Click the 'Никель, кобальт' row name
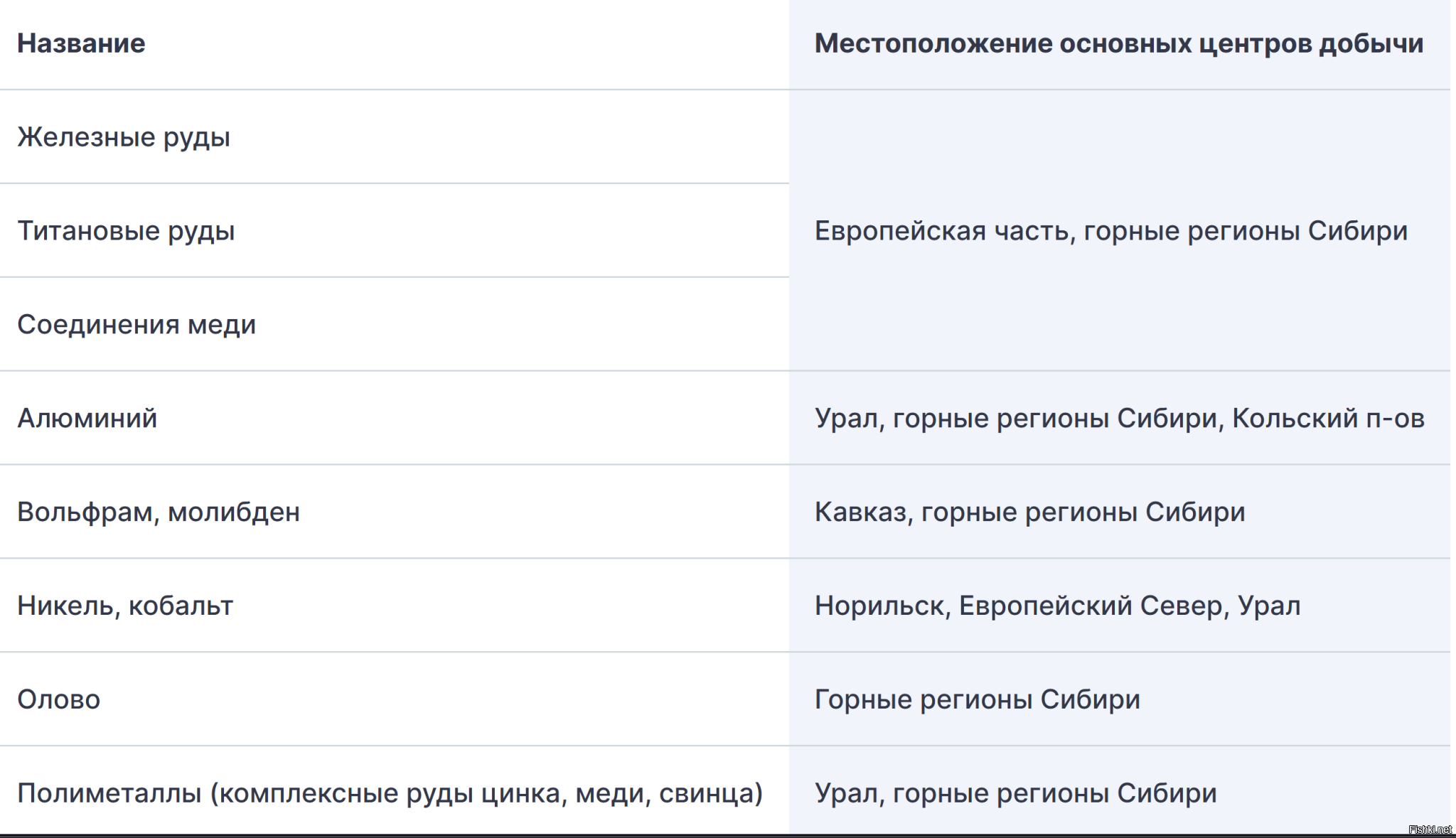This screenshot has width=1456, height=838. (125, 606)
